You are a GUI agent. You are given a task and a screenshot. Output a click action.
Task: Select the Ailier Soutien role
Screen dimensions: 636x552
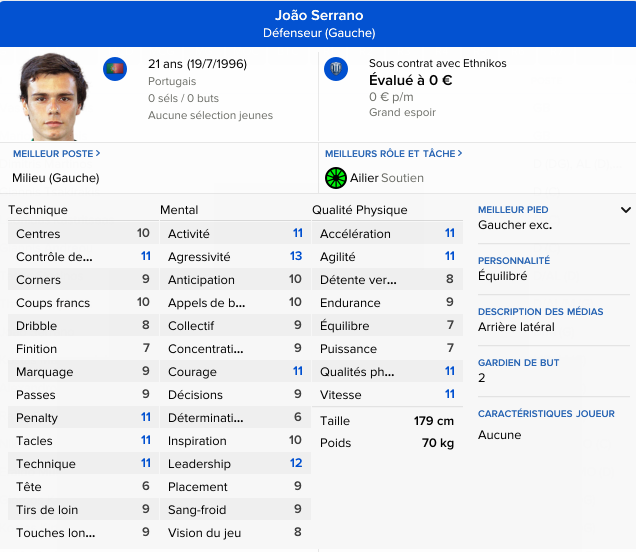pyautogui.click(x=386, y=178)
